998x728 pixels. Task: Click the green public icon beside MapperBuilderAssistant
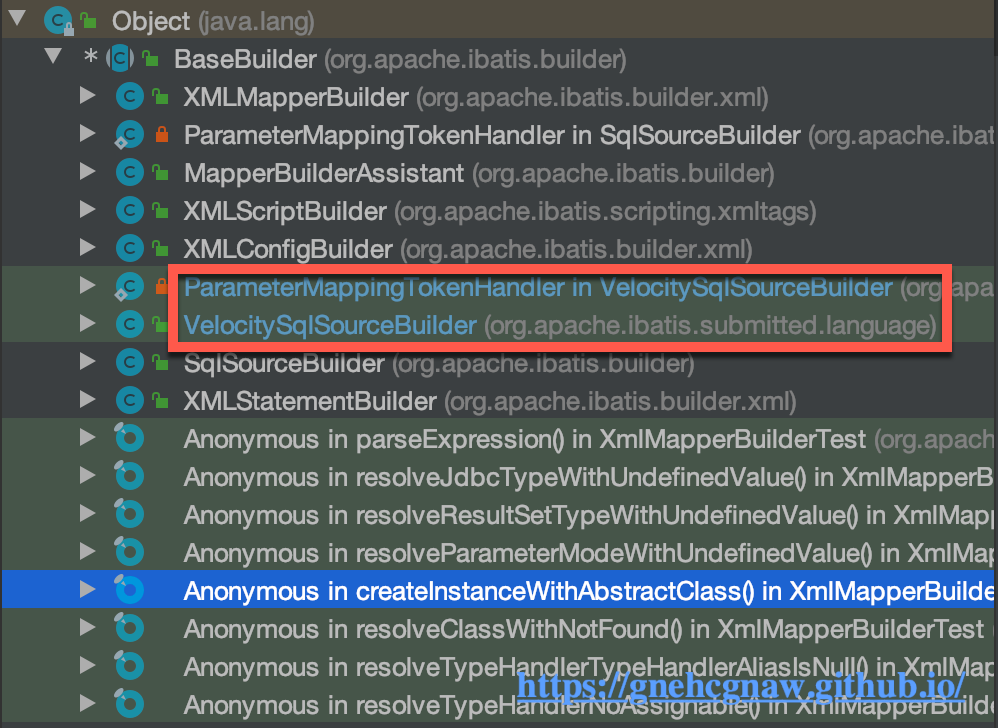tap(160, 172)
